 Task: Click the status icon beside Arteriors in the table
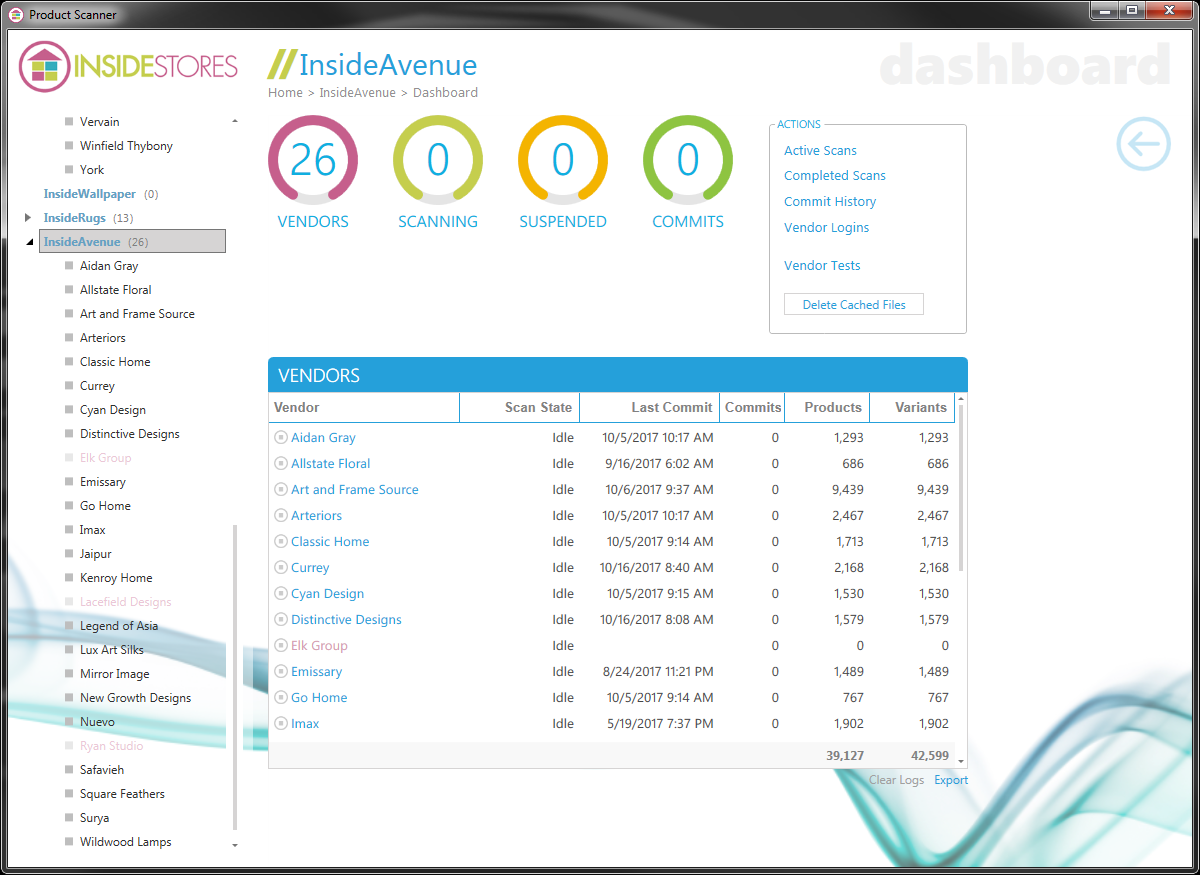point(281,516)
